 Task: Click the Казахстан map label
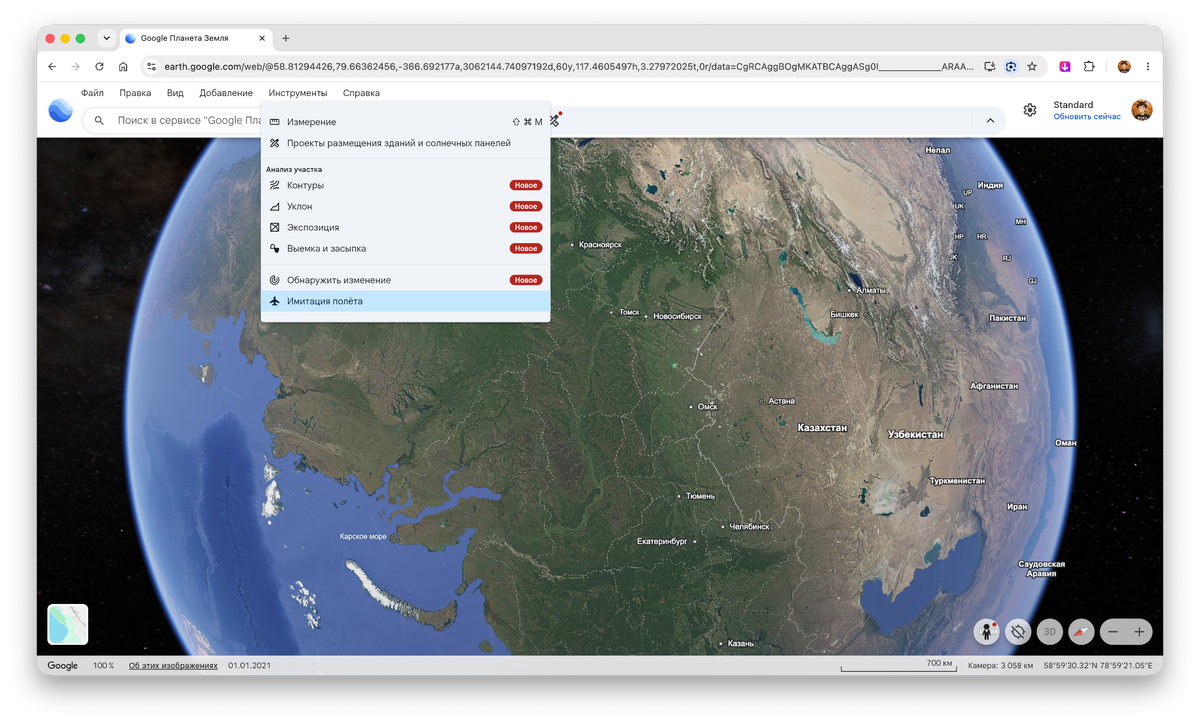(822, 428)
